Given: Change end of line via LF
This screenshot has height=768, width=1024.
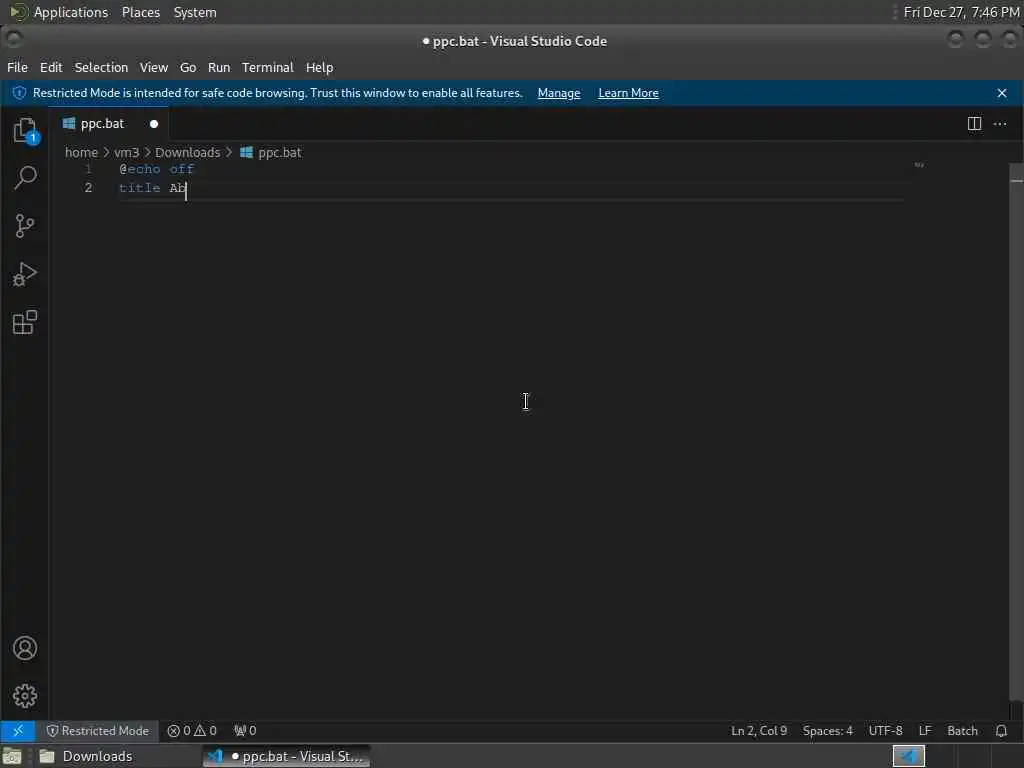Looking at the screenshot, I should pos(925,730).
